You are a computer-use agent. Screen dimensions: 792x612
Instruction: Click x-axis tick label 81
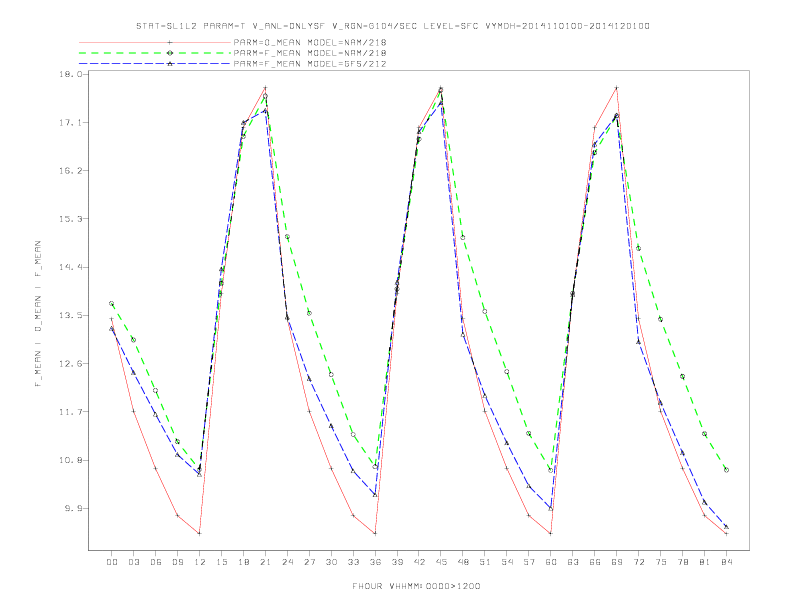pos(705,562)
